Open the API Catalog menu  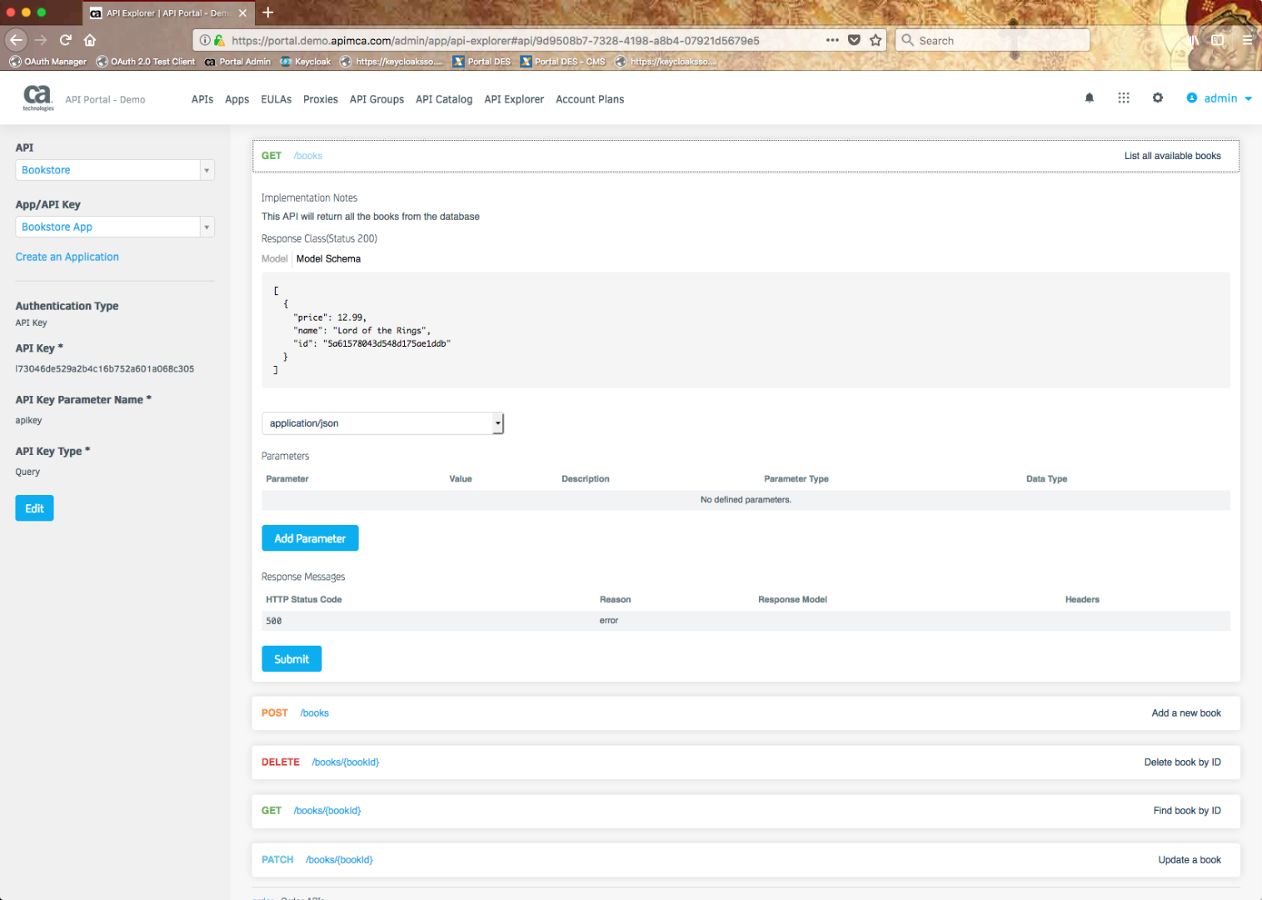[x=444, y=99]
